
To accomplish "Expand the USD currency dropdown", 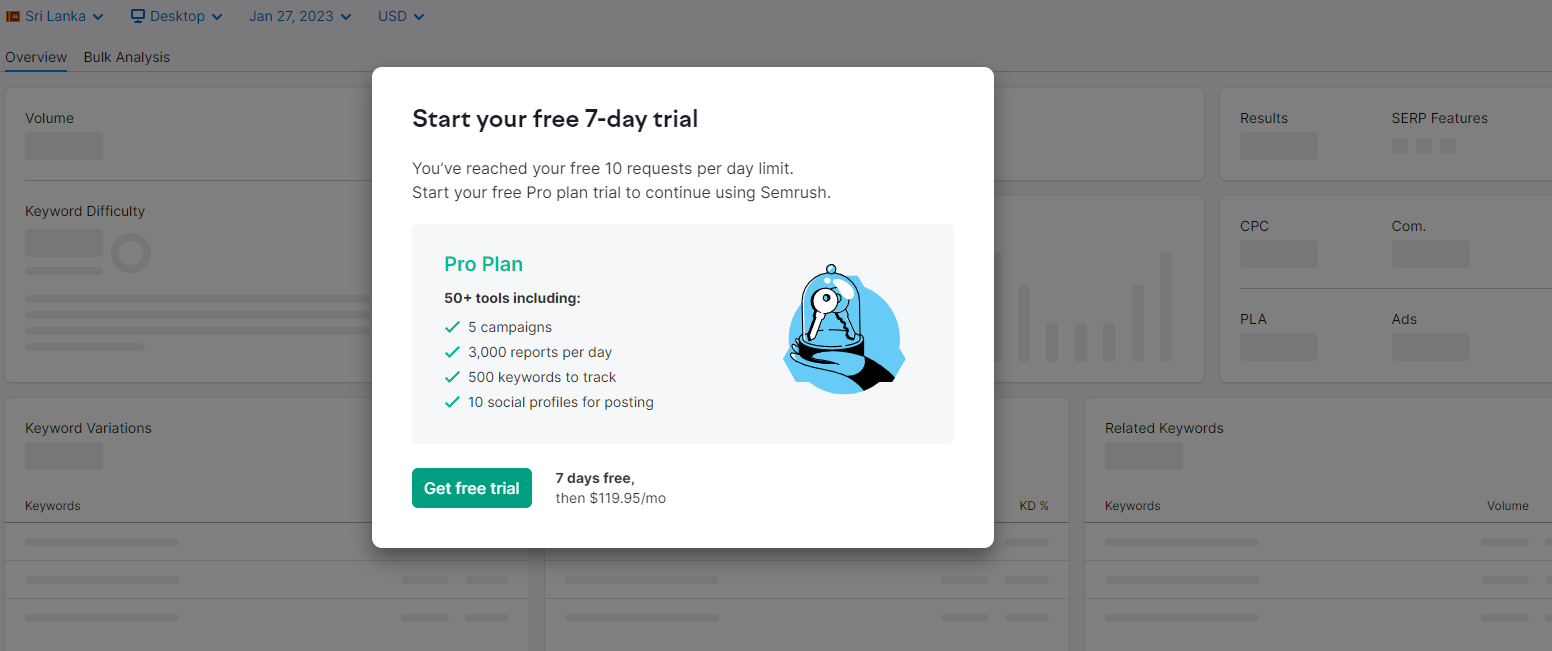I will tap(401, 16).
